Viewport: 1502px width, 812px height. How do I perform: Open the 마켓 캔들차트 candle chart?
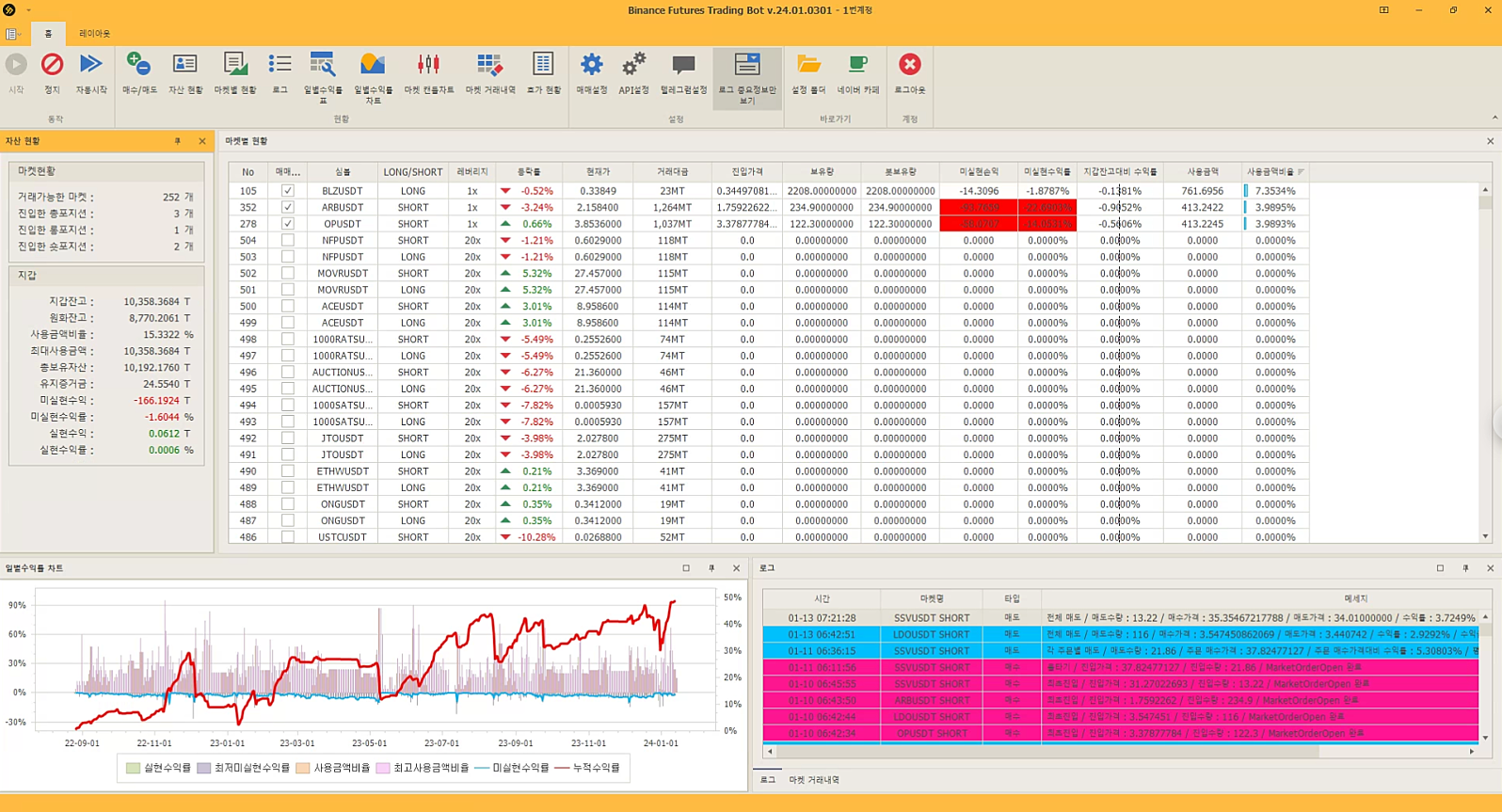(x=428, y=64)
